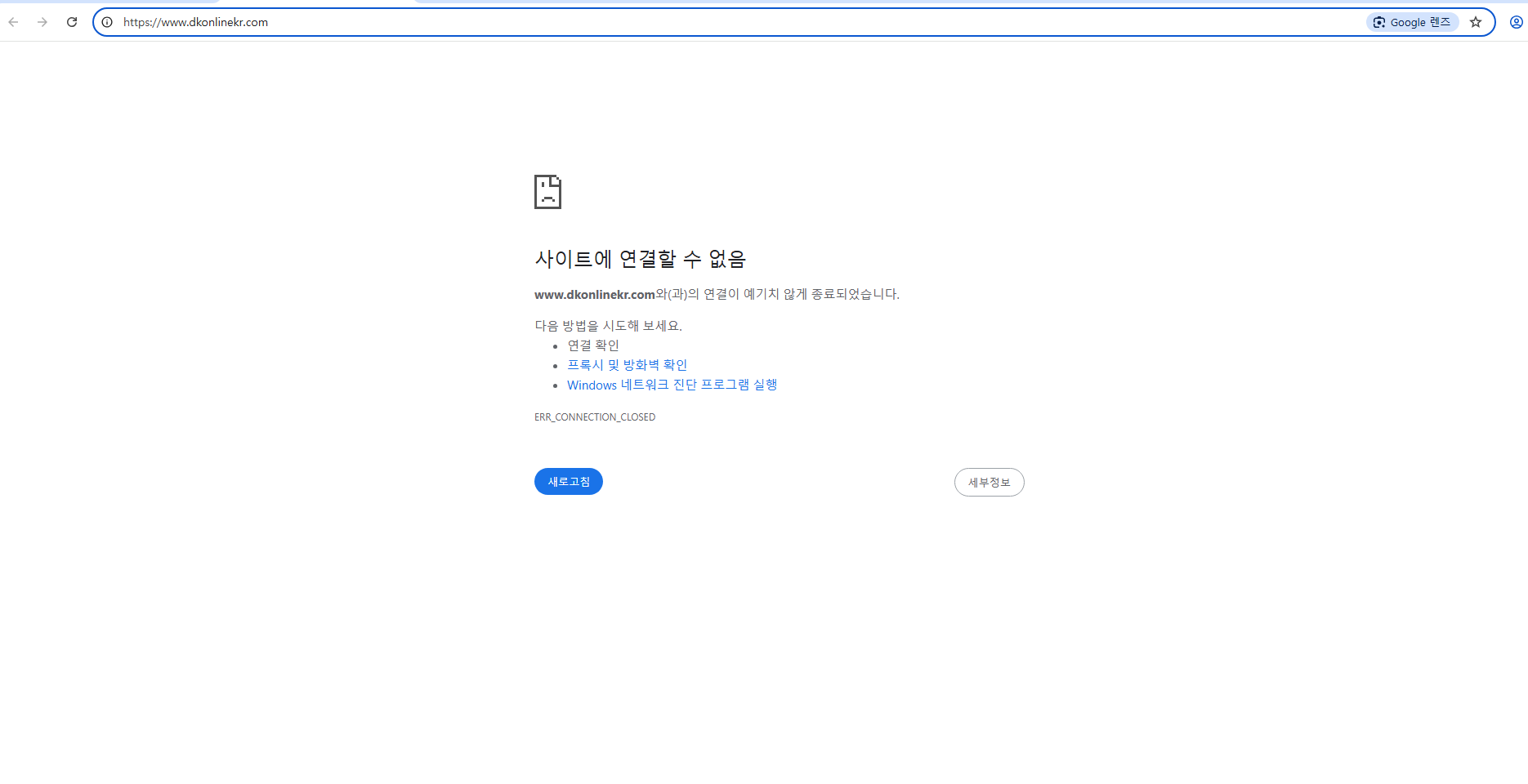Screen dimensions: 1528x784
Task: Open 세부정보 details button
Action: pyautogui.click(x=989, y=482)
